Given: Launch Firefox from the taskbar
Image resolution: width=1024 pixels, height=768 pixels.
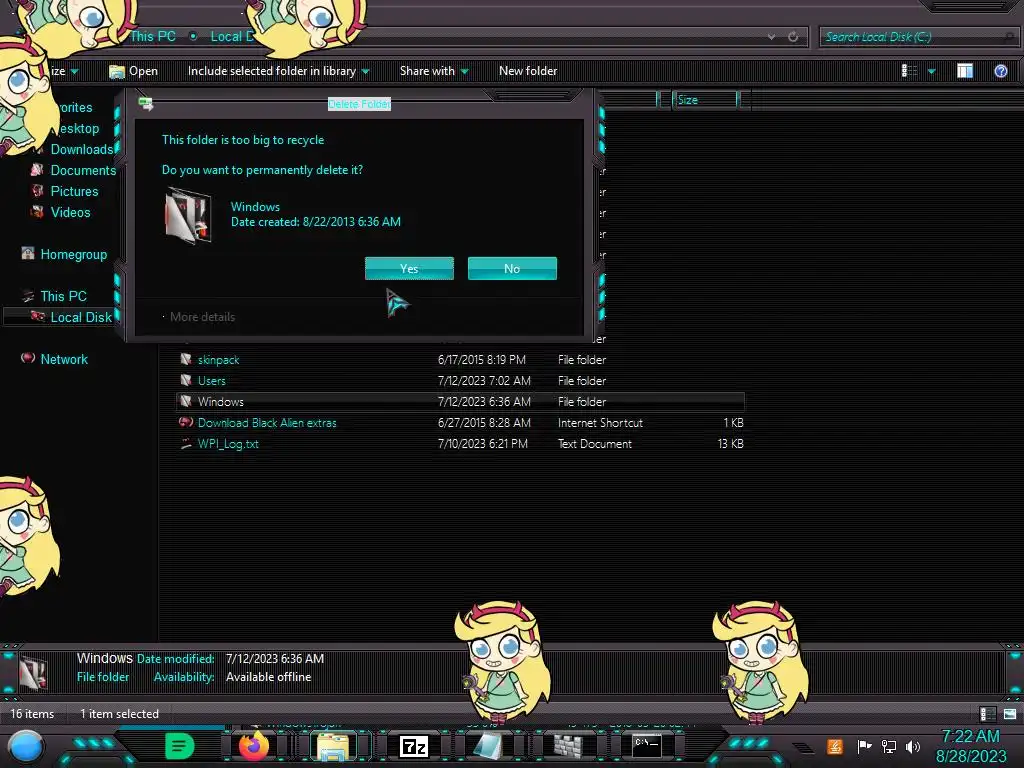Looking at the screenshot, I should point(254,746).
